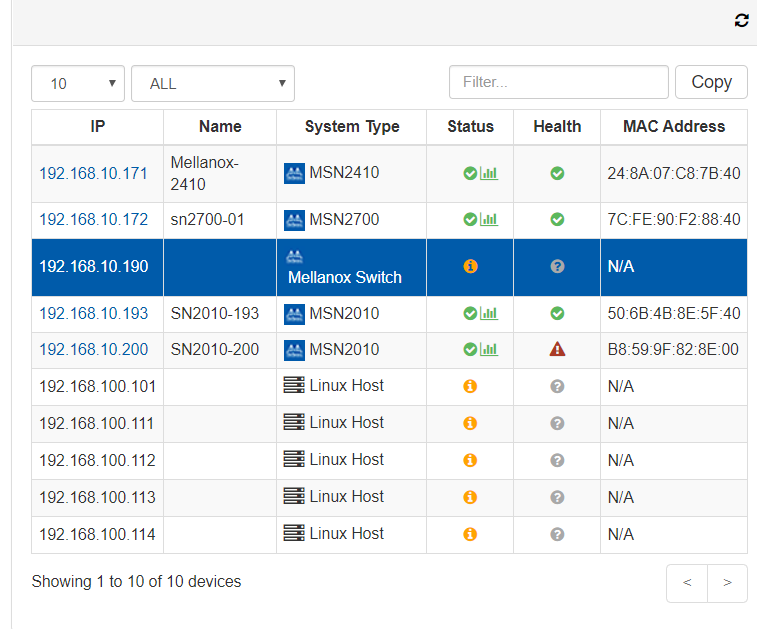The height and width of the screenshot is (629, 757).
Task: Select MAC address 50:6B:4B:8E:5F:40
Action: tap(673, 314)
